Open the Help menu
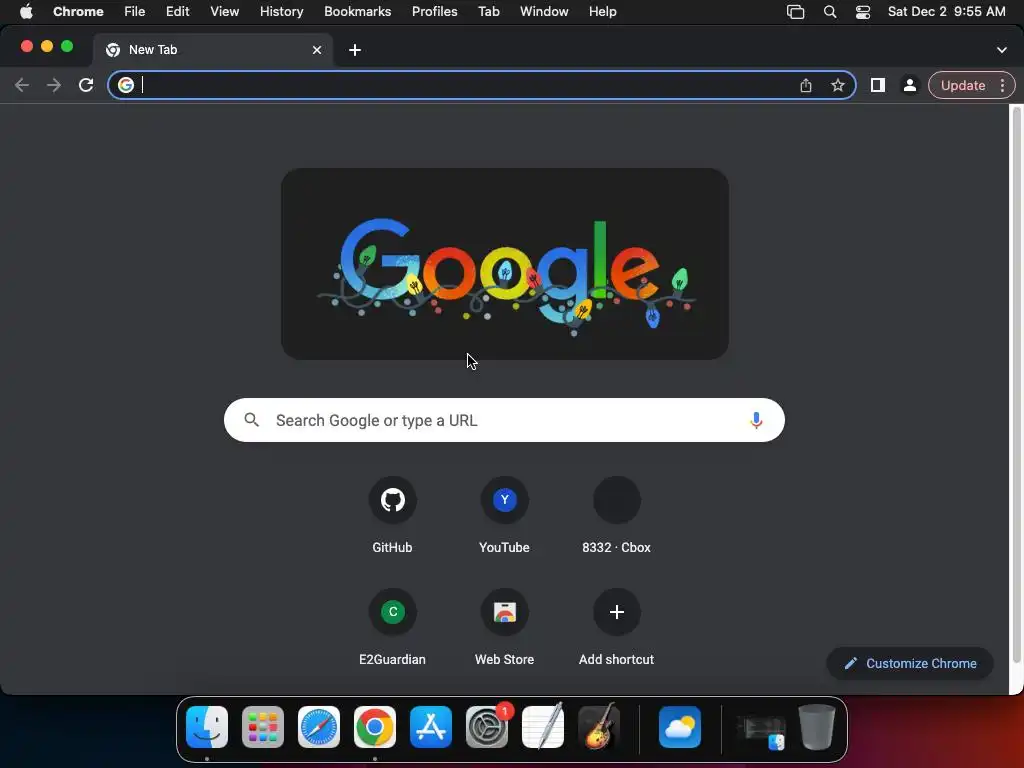Image resolution: width=1024 pixels, height=768 pixels. click(602, 11)
